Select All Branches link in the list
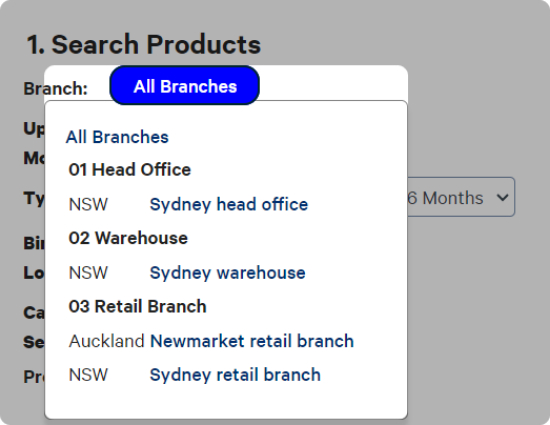The image size is (550, 425). (x=117, y=137)
